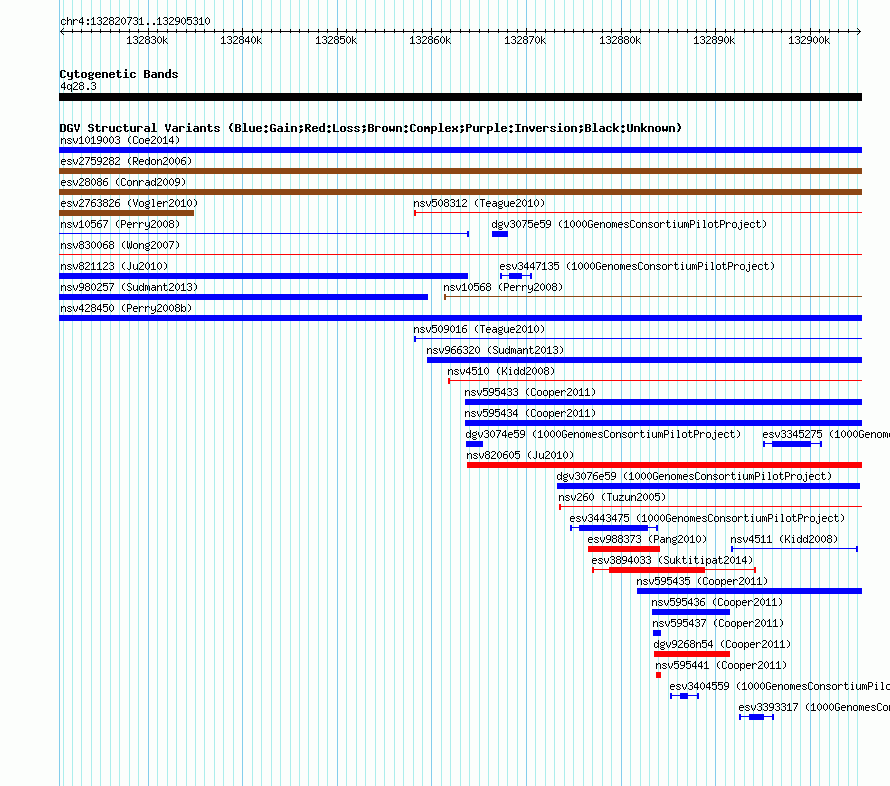This screenshot has height=786, width=890.
Task: Click the nsv10568 (Perry2008) label
Action: click(503, 287)
